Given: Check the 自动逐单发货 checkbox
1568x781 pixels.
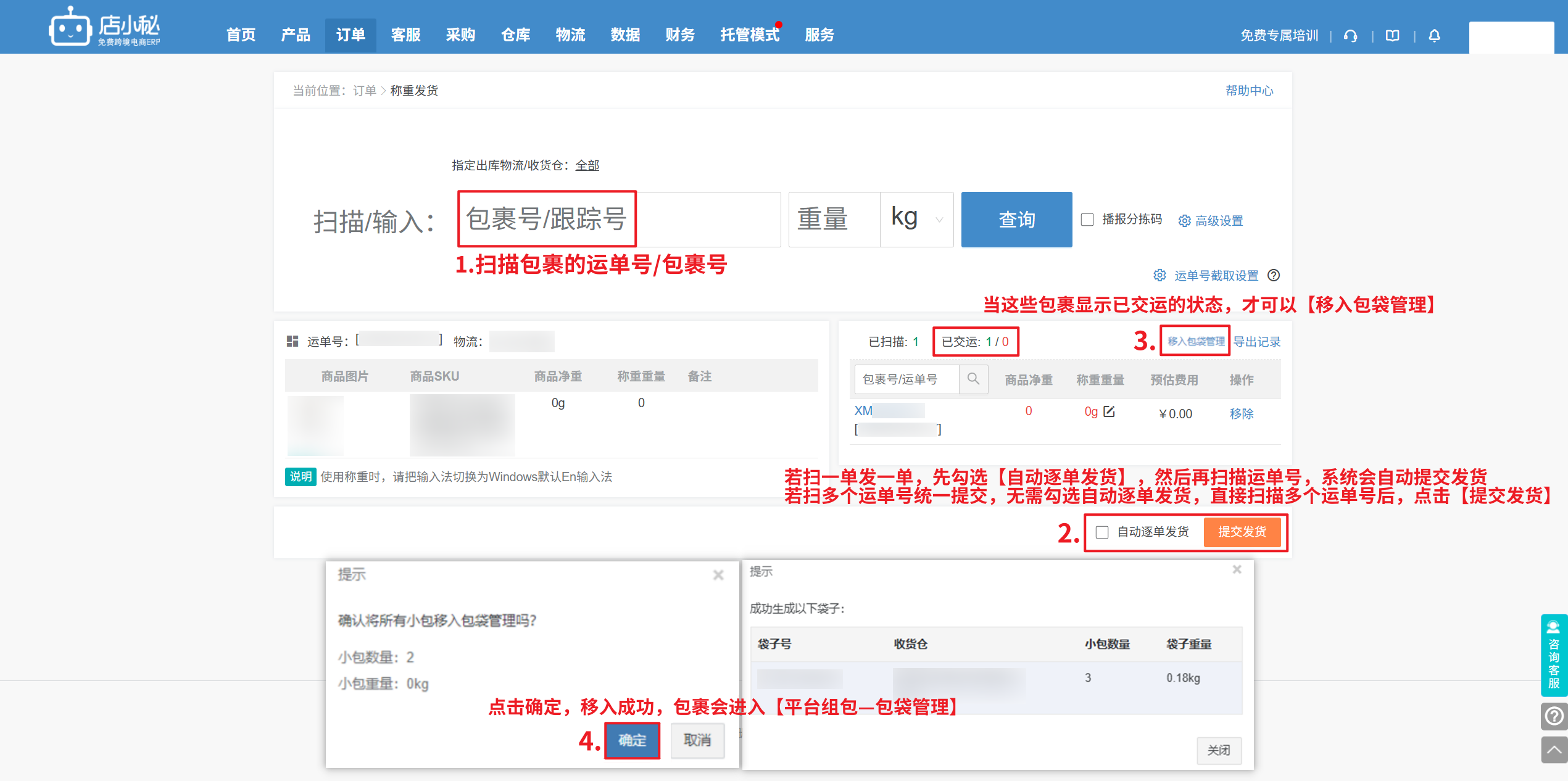Looking at the screenshot, I should pyautogui.click(x=1102, y=532).
